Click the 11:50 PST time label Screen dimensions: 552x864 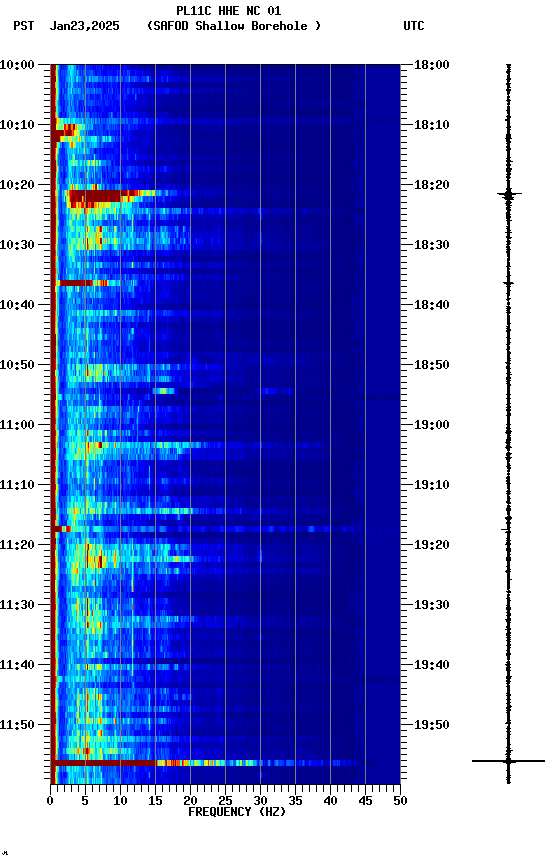click(x=17, y=725)
